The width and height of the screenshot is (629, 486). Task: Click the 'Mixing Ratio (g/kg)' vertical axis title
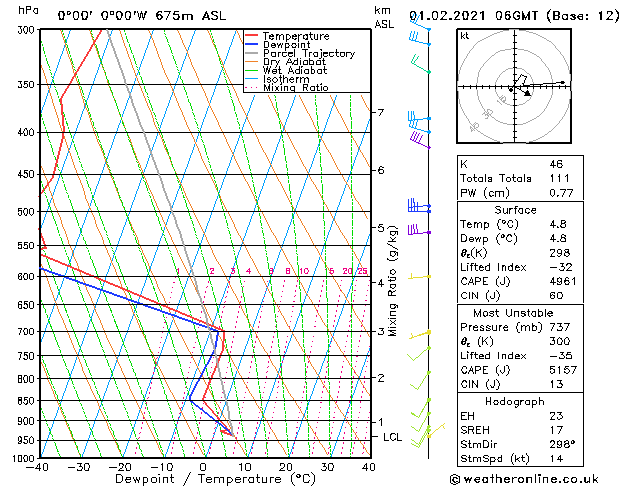coord(392,281)
